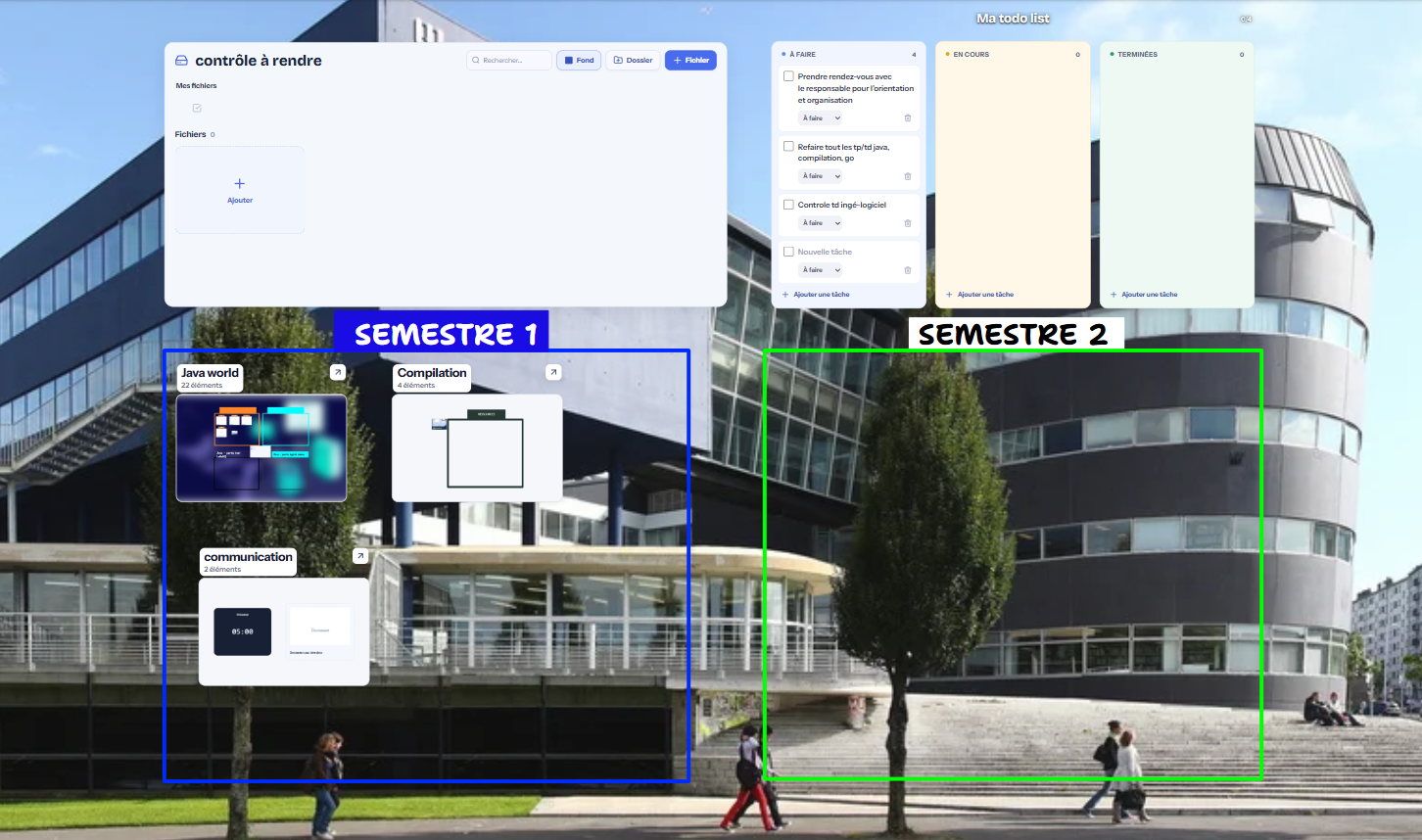Screen dimensions: 1422x840
Task: Change status dropdown of 'Nouvelle tâche'
Action: point(821,270)
